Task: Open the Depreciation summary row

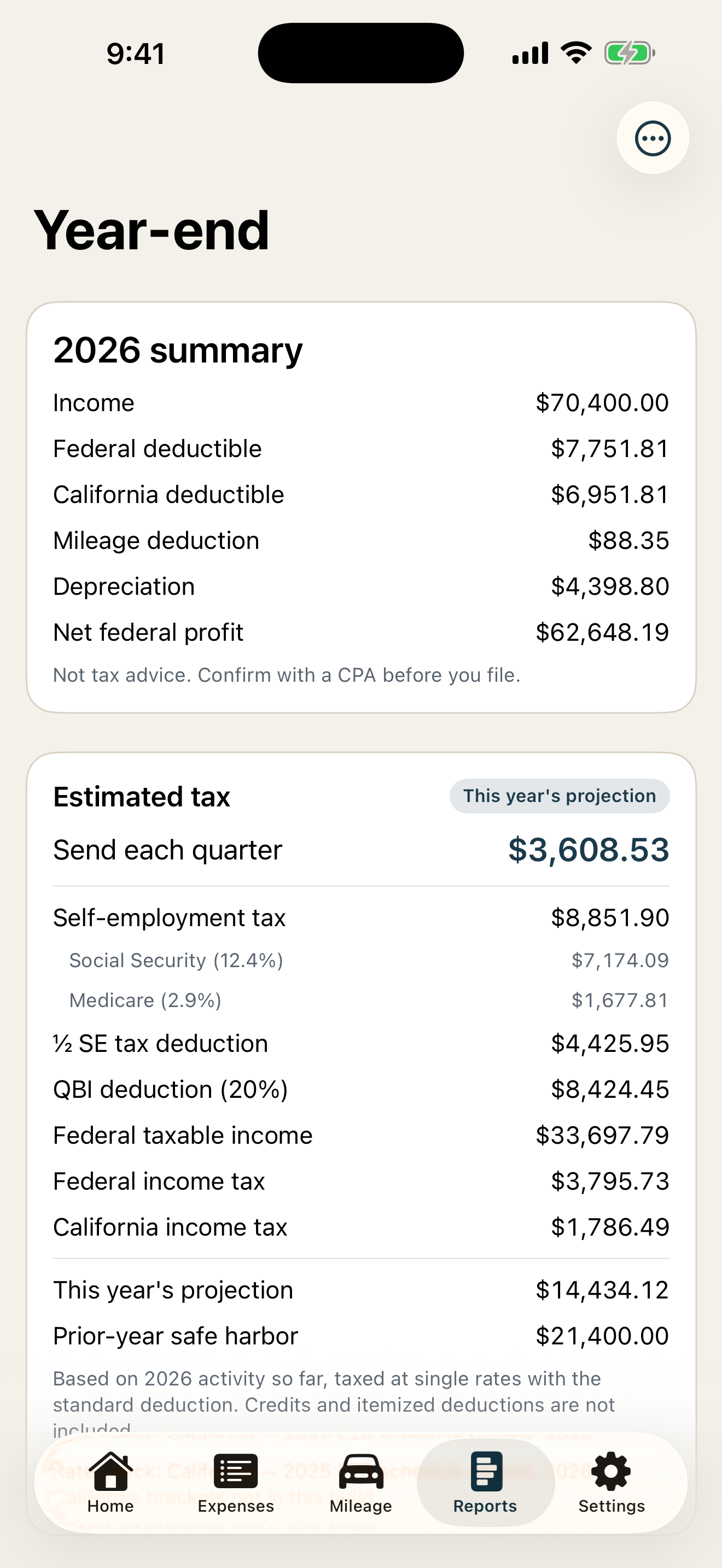Action: 361,586
